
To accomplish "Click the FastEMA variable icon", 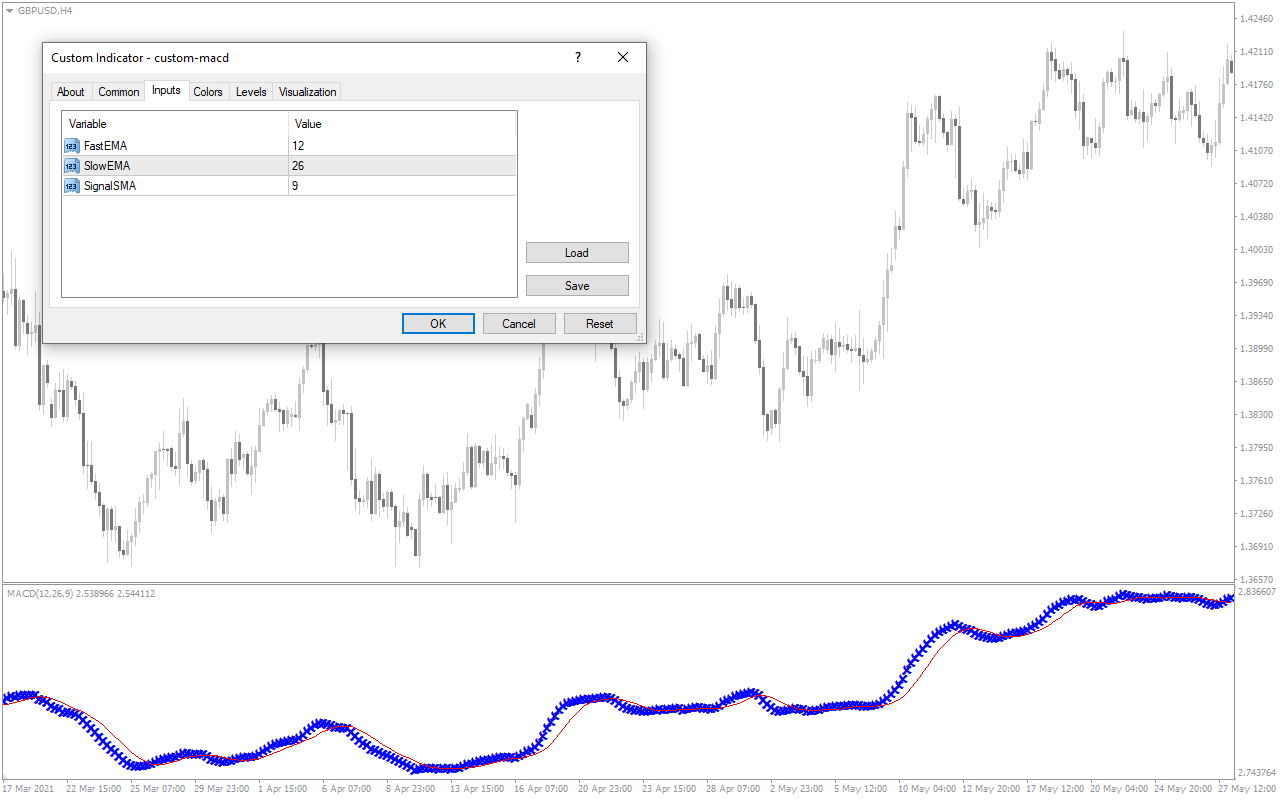I will (71, 146).
